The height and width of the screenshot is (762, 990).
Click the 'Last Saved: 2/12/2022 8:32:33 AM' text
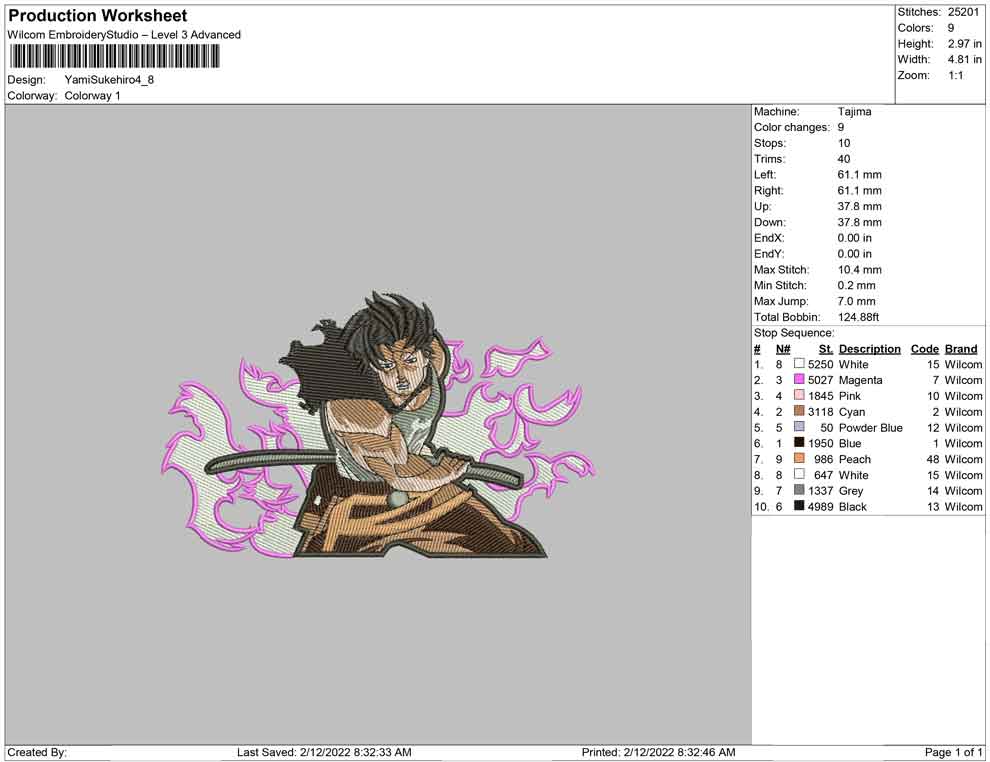(x=325, y=752)
